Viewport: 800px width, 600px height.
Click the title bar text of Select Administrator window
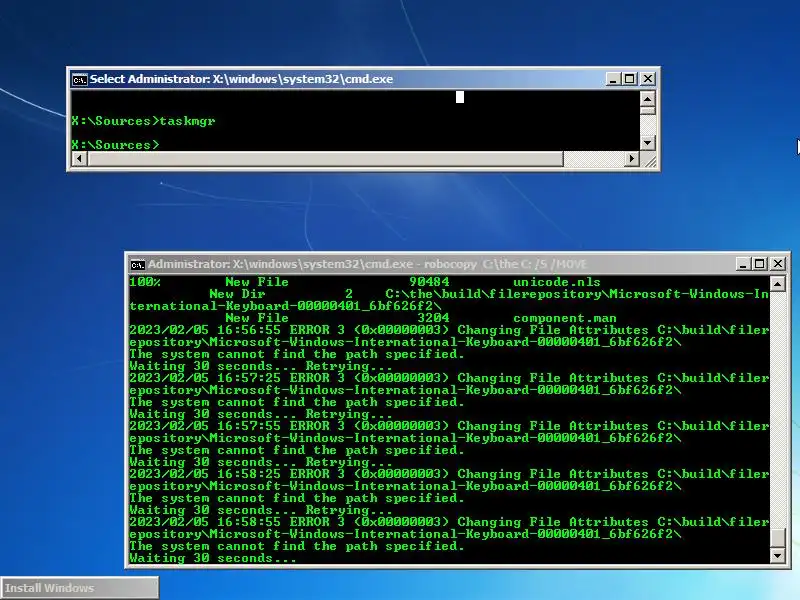tap(241, 79)
